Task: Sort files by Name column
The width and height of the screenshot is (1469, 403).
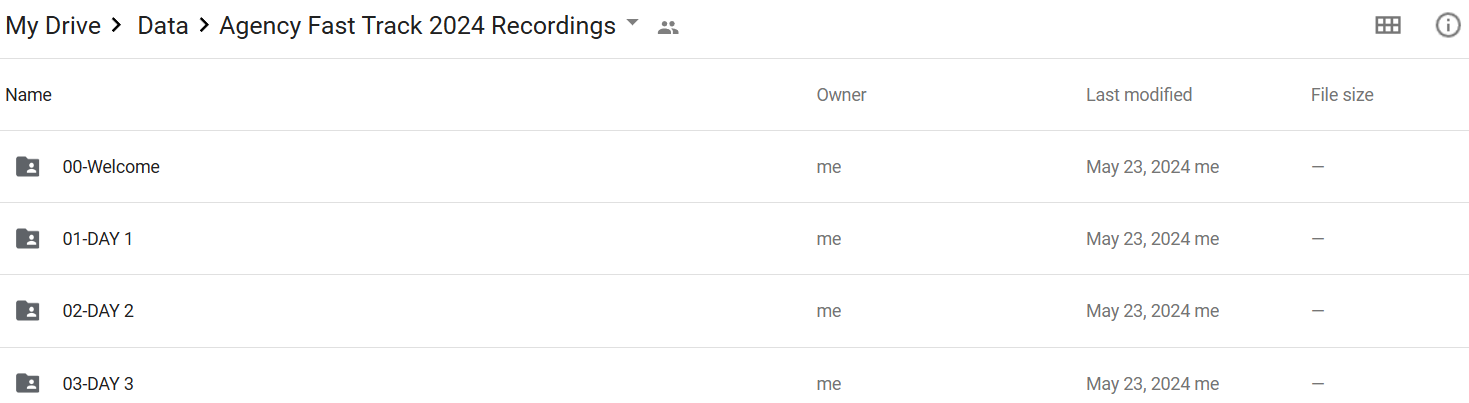Action: (29, 95)
